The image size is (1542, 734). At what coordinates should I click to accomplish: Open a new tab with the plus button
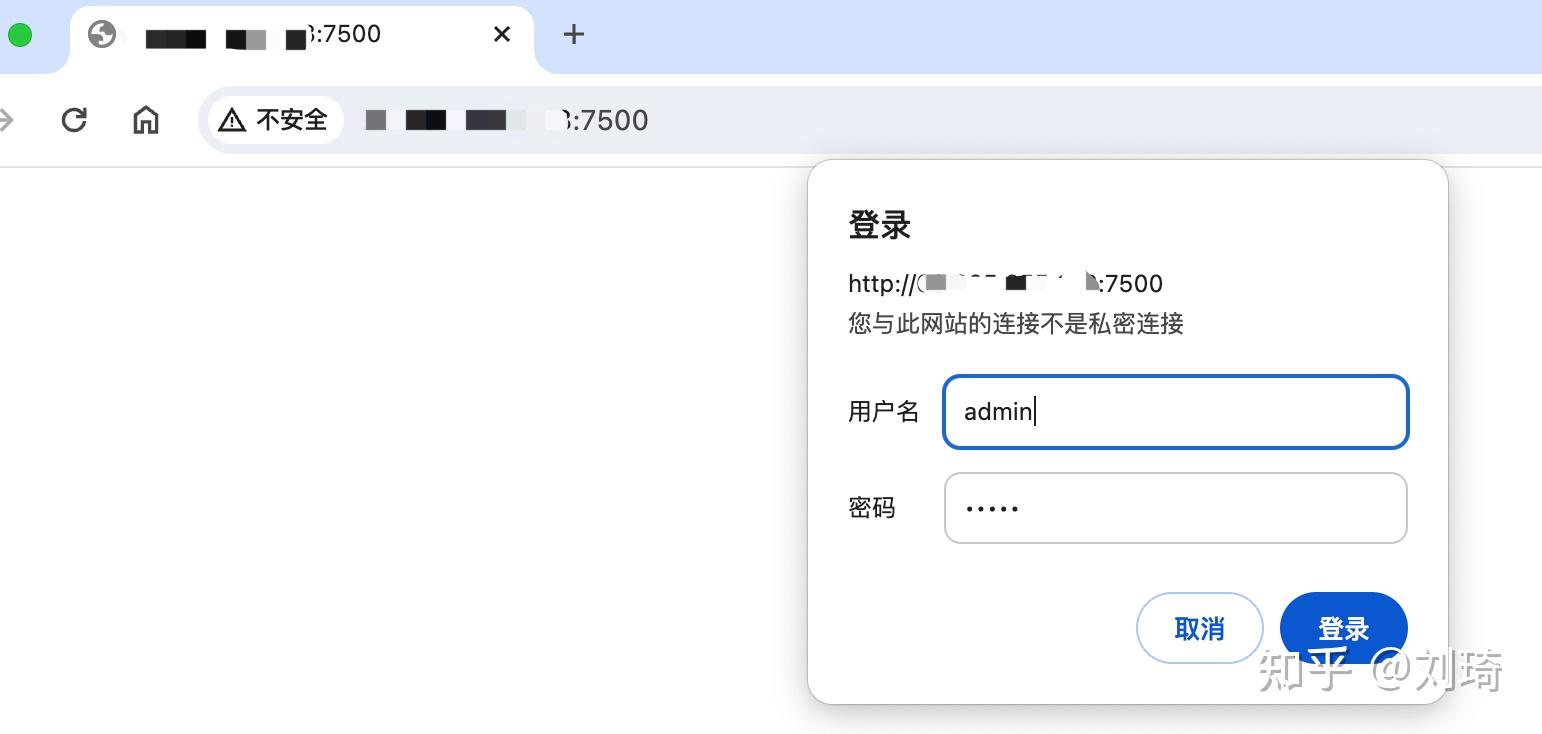tap(573, 34)
